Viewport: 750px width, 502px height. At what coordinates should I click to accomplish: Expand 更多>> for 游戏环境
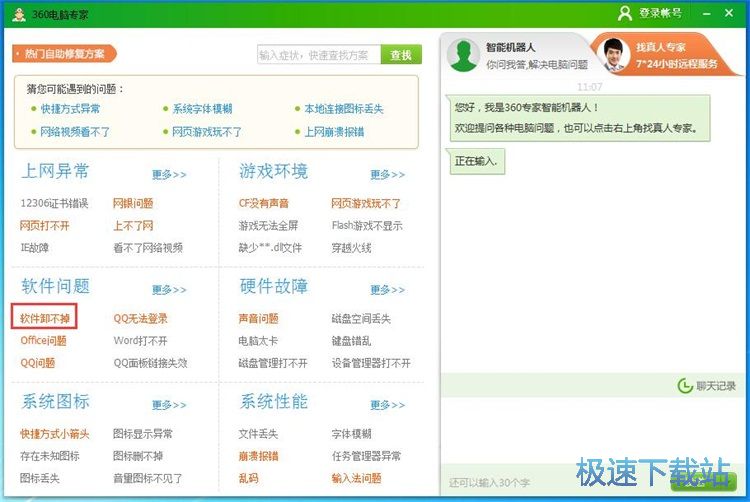(388, 175)
